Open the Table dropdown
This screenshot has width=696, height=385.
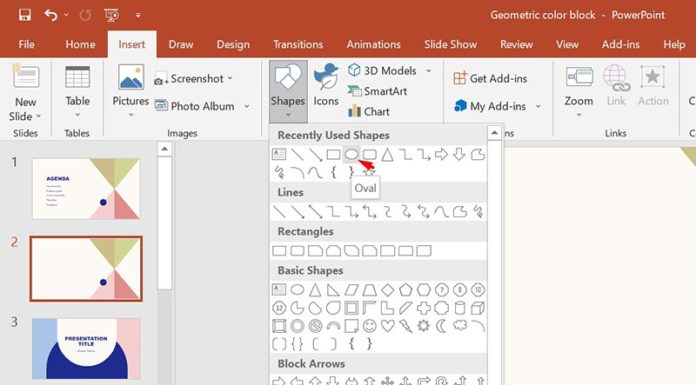(x=77, y=92)
